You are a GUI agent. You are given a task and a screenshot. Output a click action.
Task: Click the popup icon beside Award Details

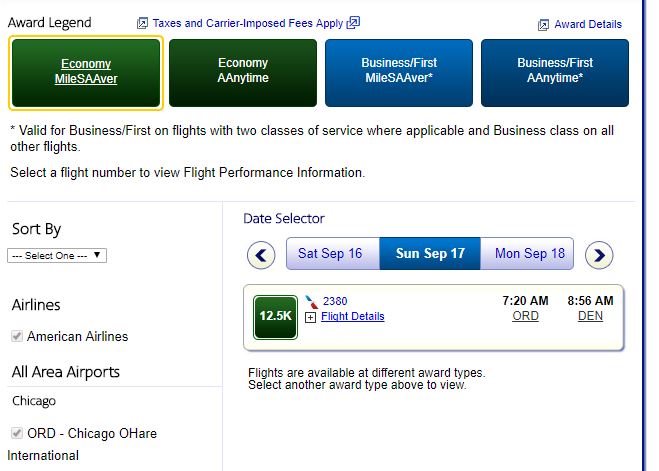(x=543, y=25)
